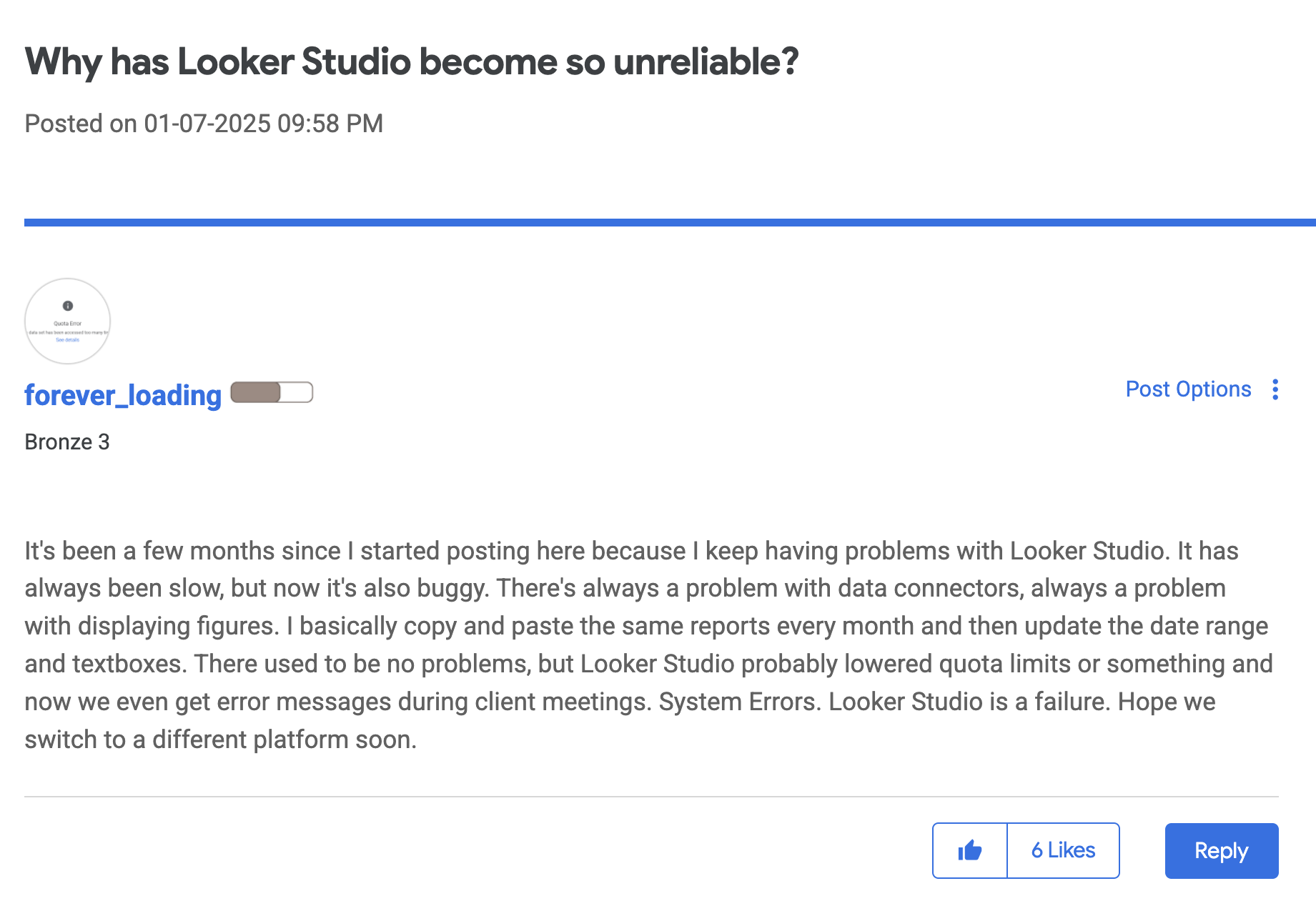This screenshot has height=911, width=1316.
Task: Click the Bronze 3 rank label
Action: tap(67, 442)
